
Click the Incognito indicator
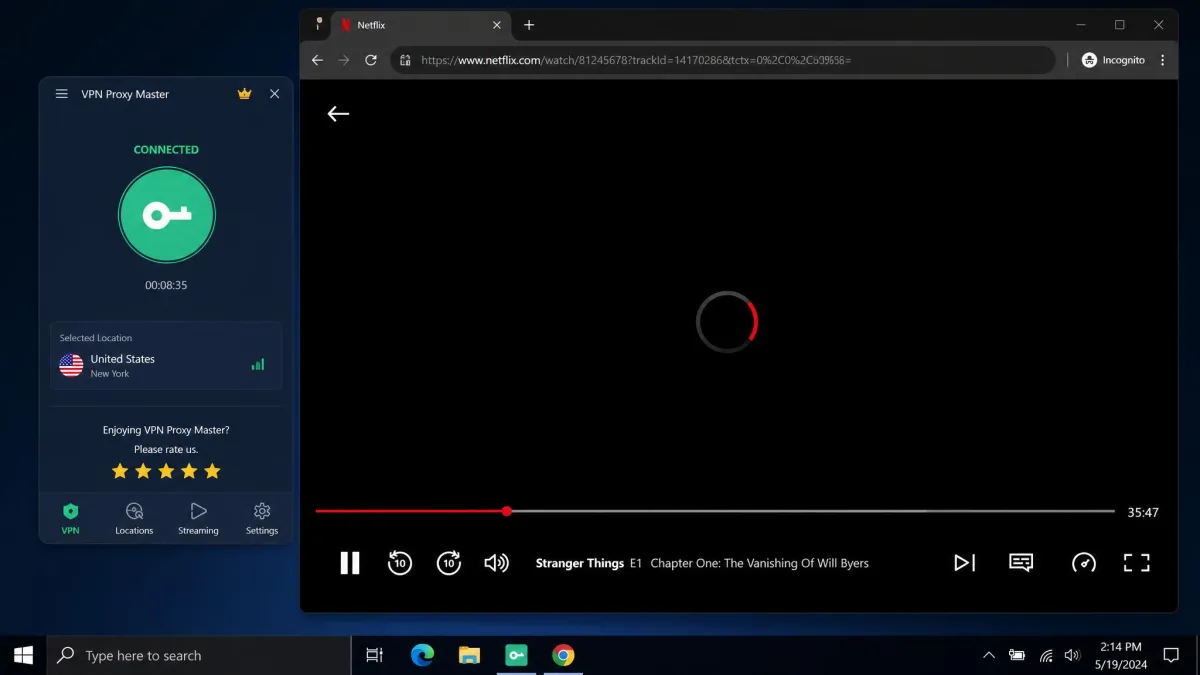tap(1113, 60)
